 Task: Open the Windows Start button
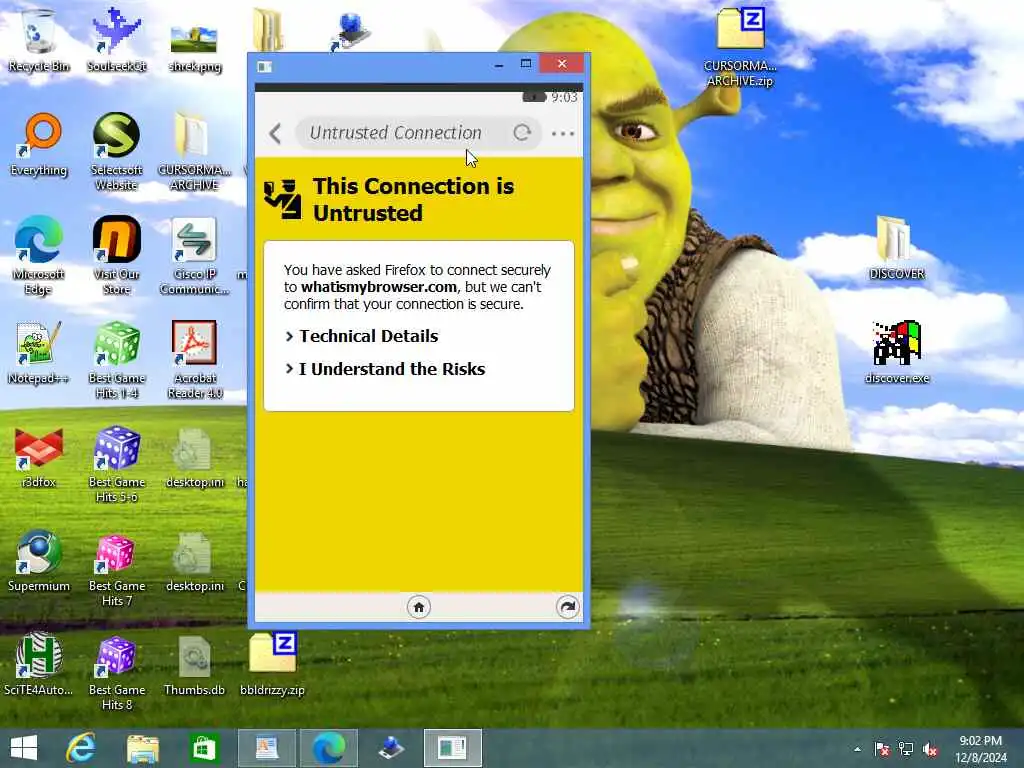tap(24, 748)
